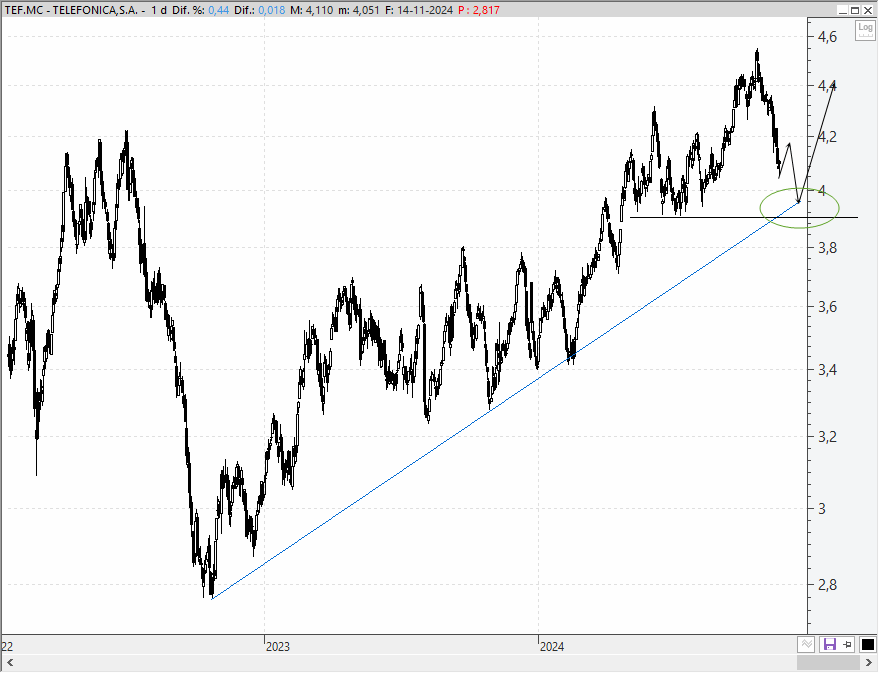This screenshot has width=879, height=673.
Task: Click the TEF.MC - TELEFONICA,S.A. title text
Action: tap(71, 10)
